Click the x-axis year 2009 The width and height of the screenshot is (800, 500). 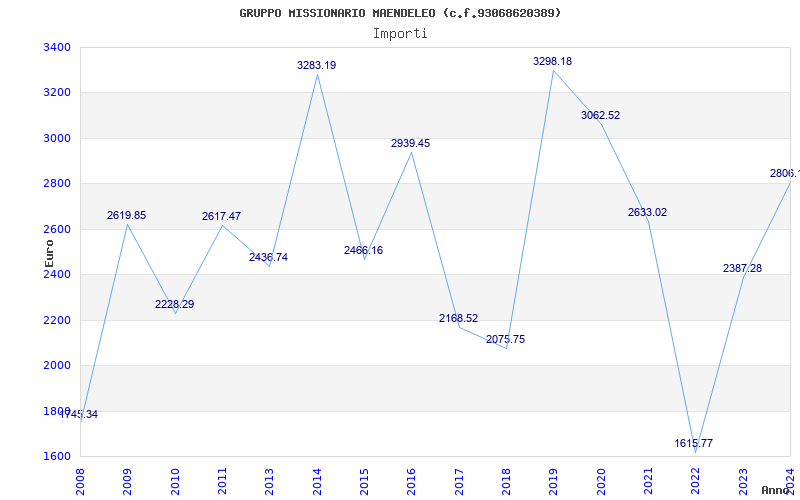[x=128, y=482]
